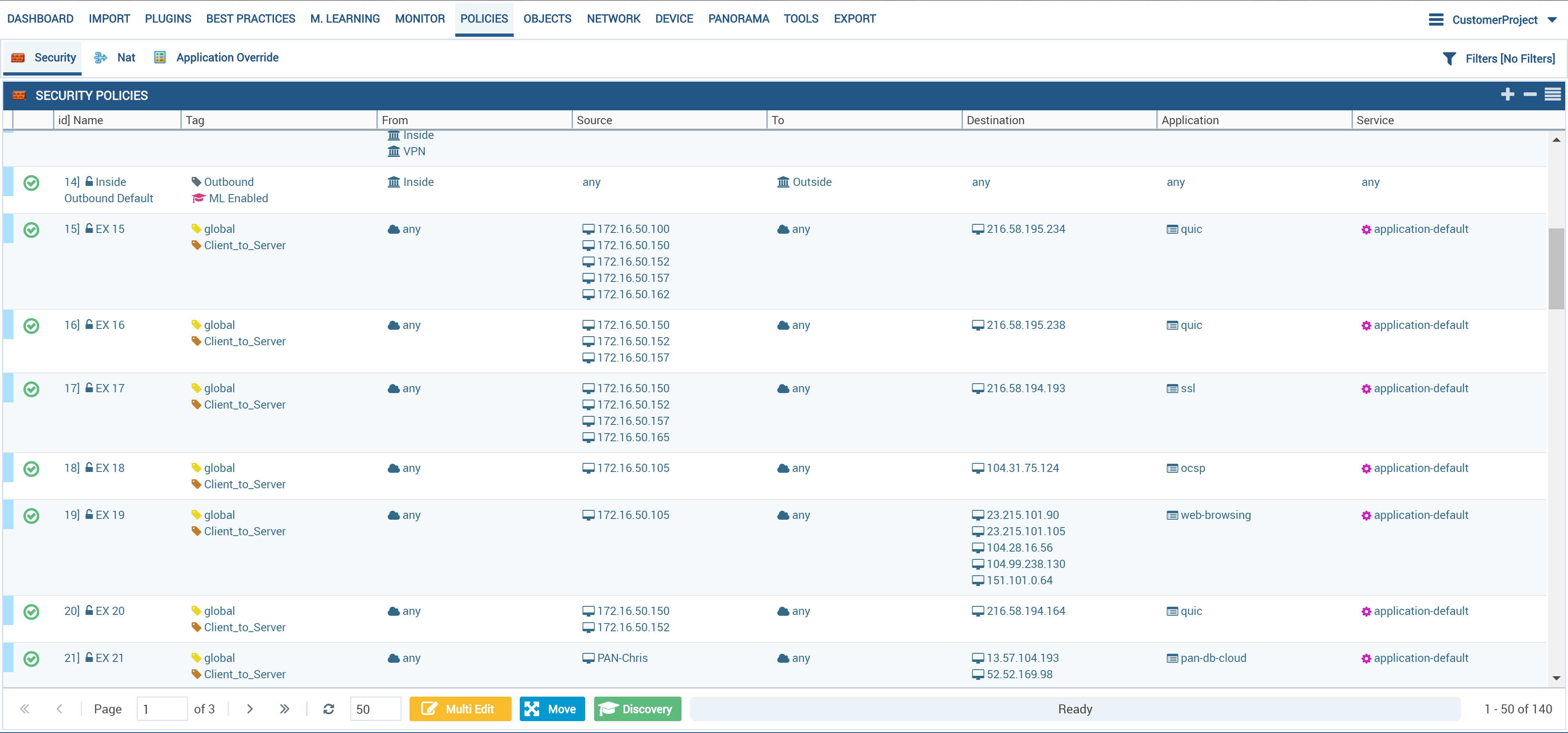
Task: Open the EX 19 rule name
Action: 109,515
